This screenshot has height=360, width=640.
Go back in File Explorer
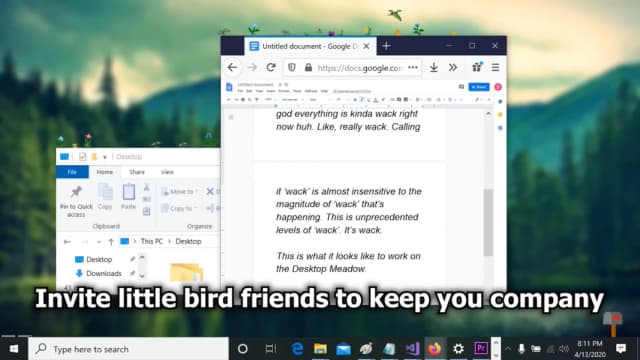point(67,242)
